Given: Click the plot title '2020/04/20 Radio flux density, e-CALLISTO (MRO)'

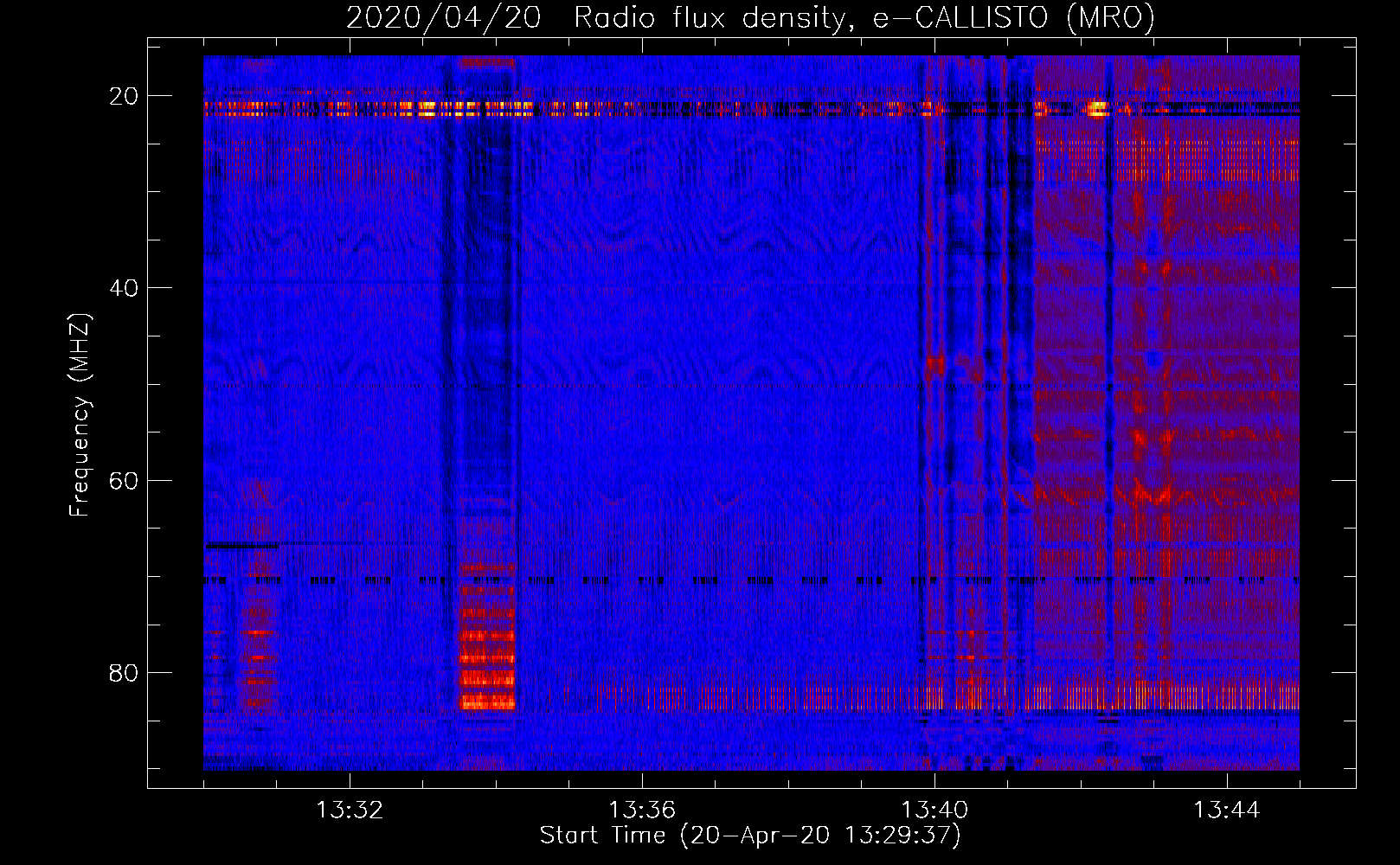Looking at the screenshot, I should 750,18.
